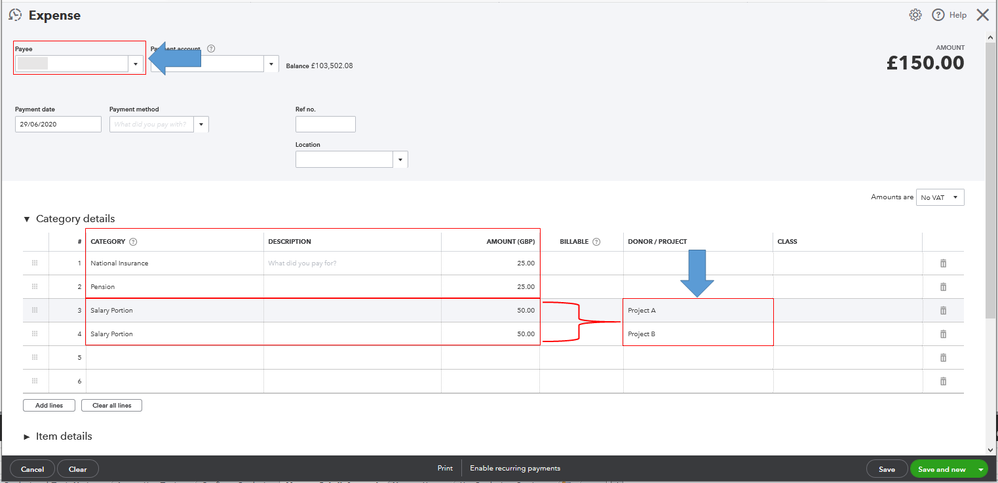Open the settings gear icon
The image size is (998, 483).
[x=915, y=15]
